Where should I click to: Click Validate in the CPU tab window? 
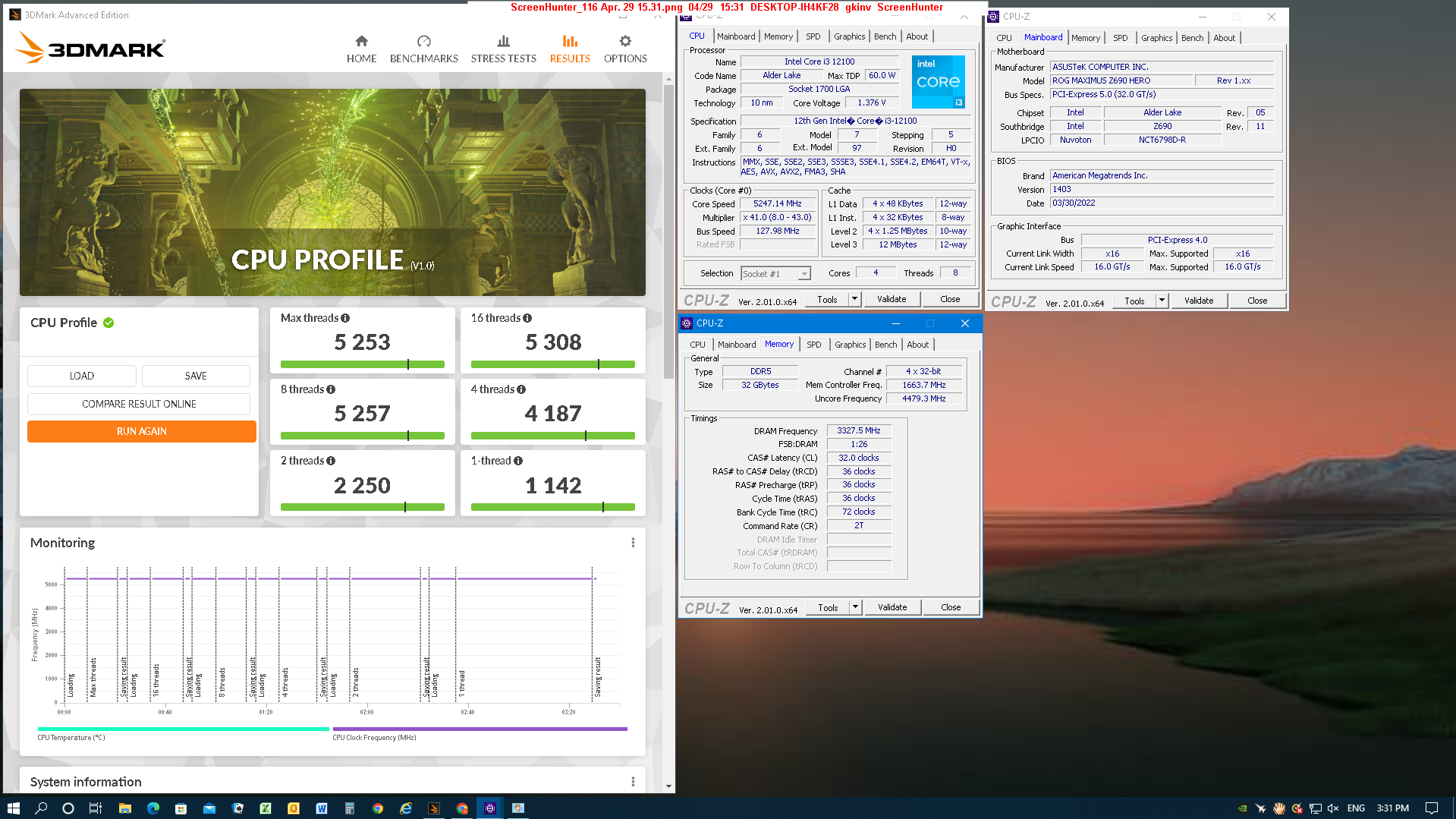pyautogui.click(x=892, y=299)
